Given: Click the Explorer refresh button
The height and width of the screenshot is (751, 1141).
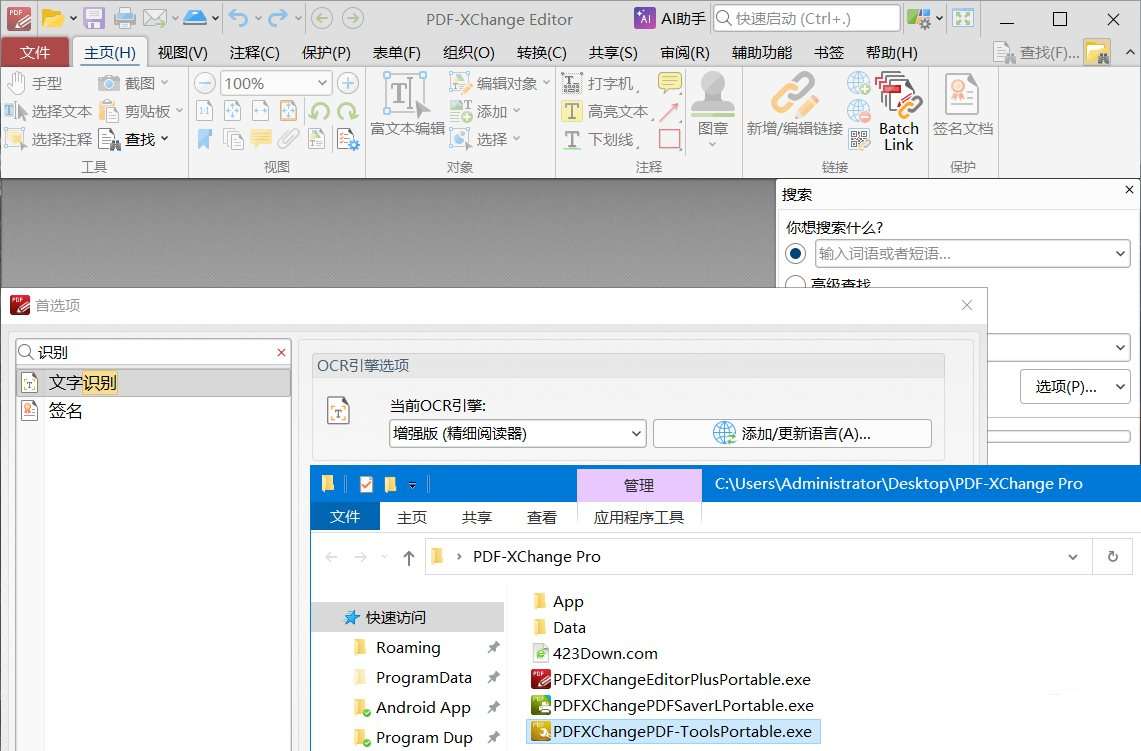Looking at the screenshot, I should tap(1113, 557).
